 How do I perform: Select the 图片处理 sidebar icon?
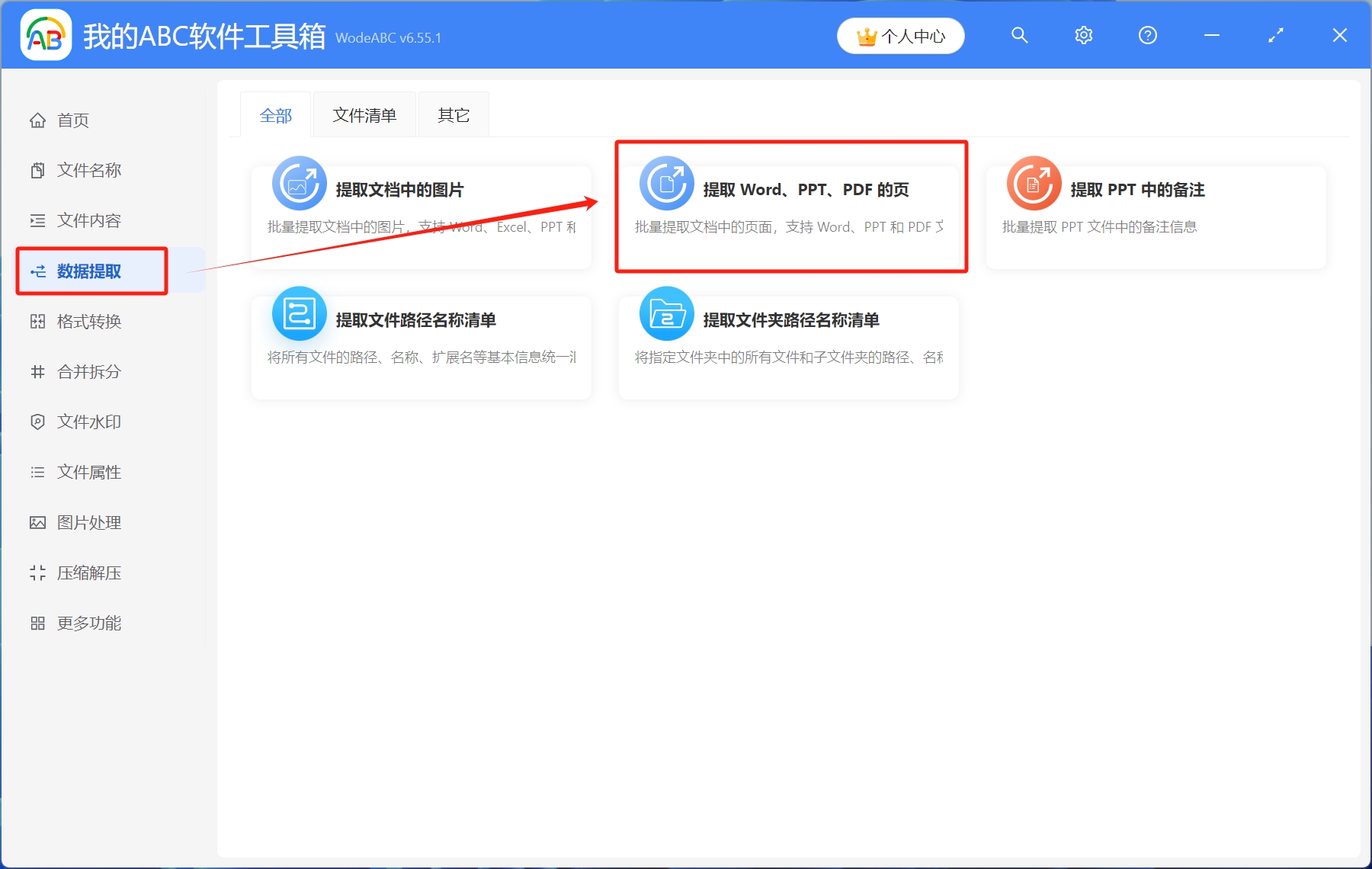[x=37, y=522]
